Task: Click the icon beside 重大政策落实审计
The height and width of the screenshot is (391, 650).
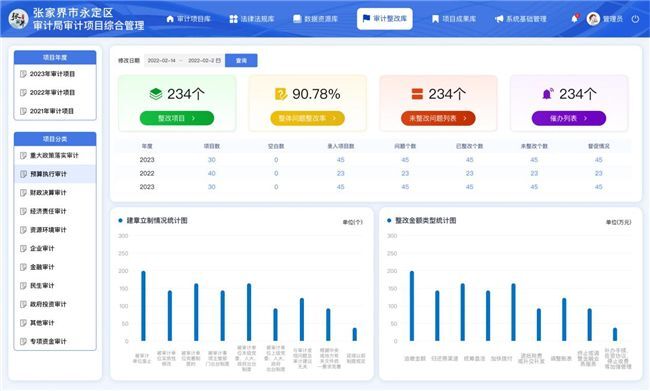Action: (x=23, y=155)
